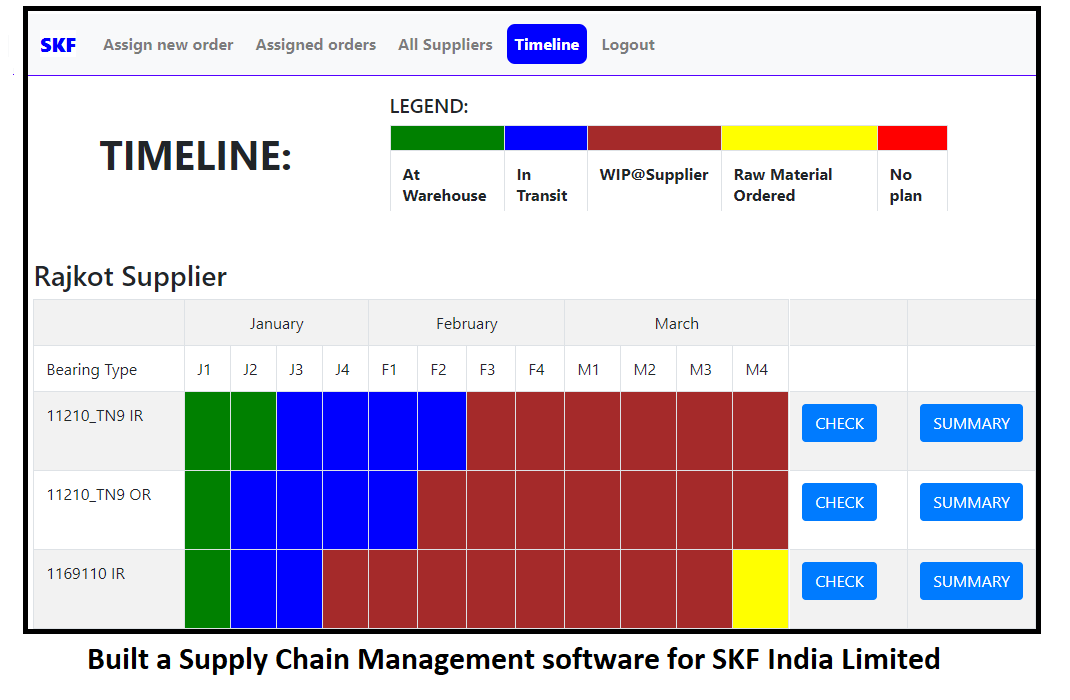
Task: Select the Timeline tab
Action: 547,44
